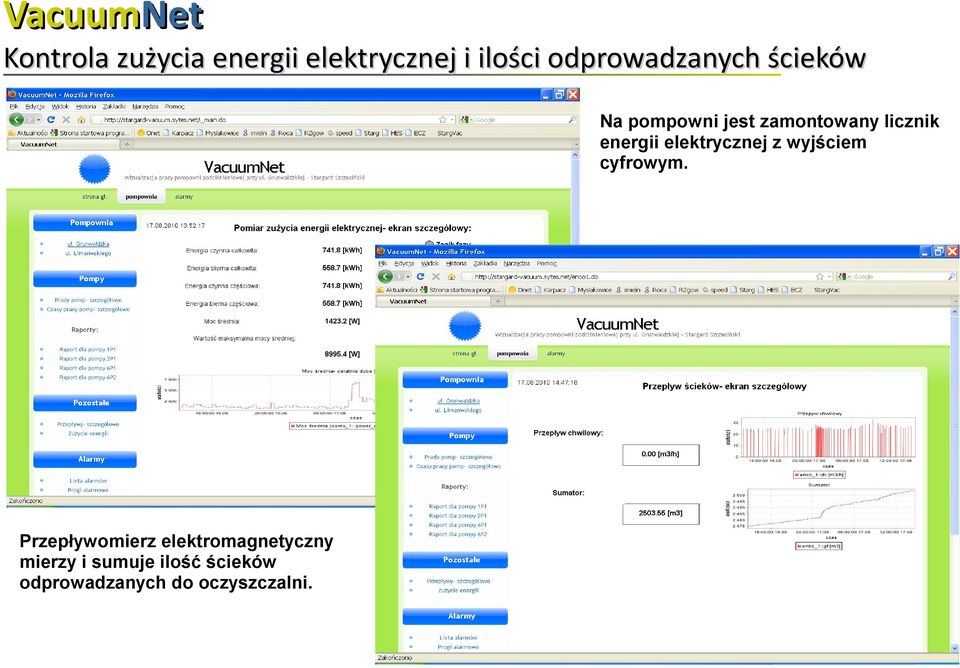
Task: Open Onet bookmark in the flow window
Action: coord(519,290)
